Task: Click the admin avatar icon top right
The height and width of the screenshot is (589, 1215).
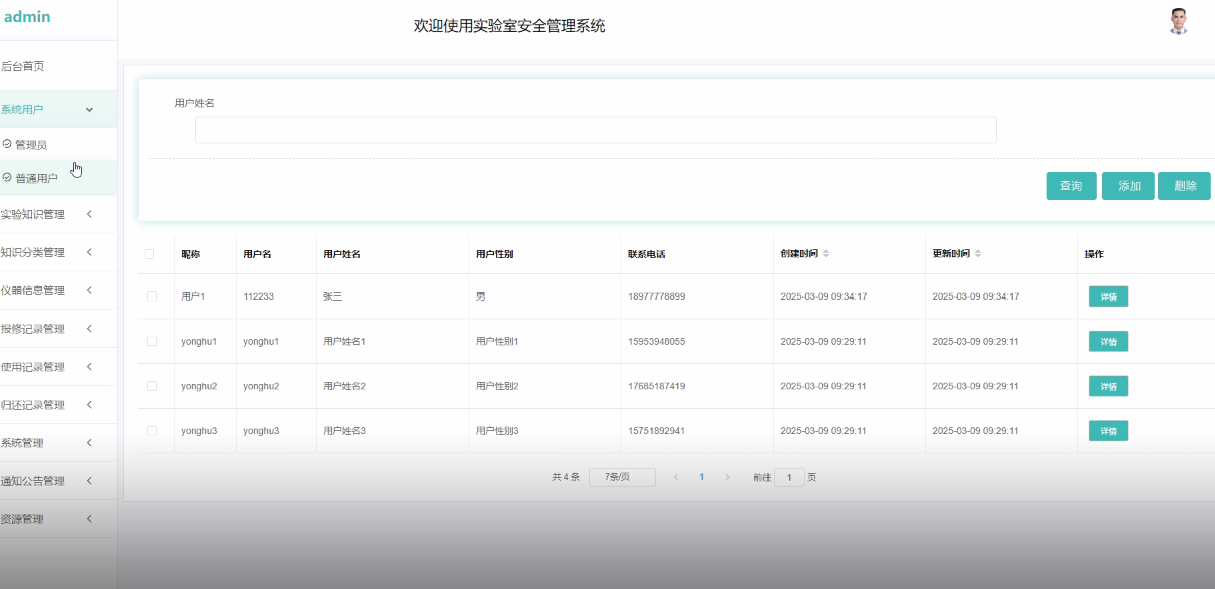Action: (x=1177, y=22)
